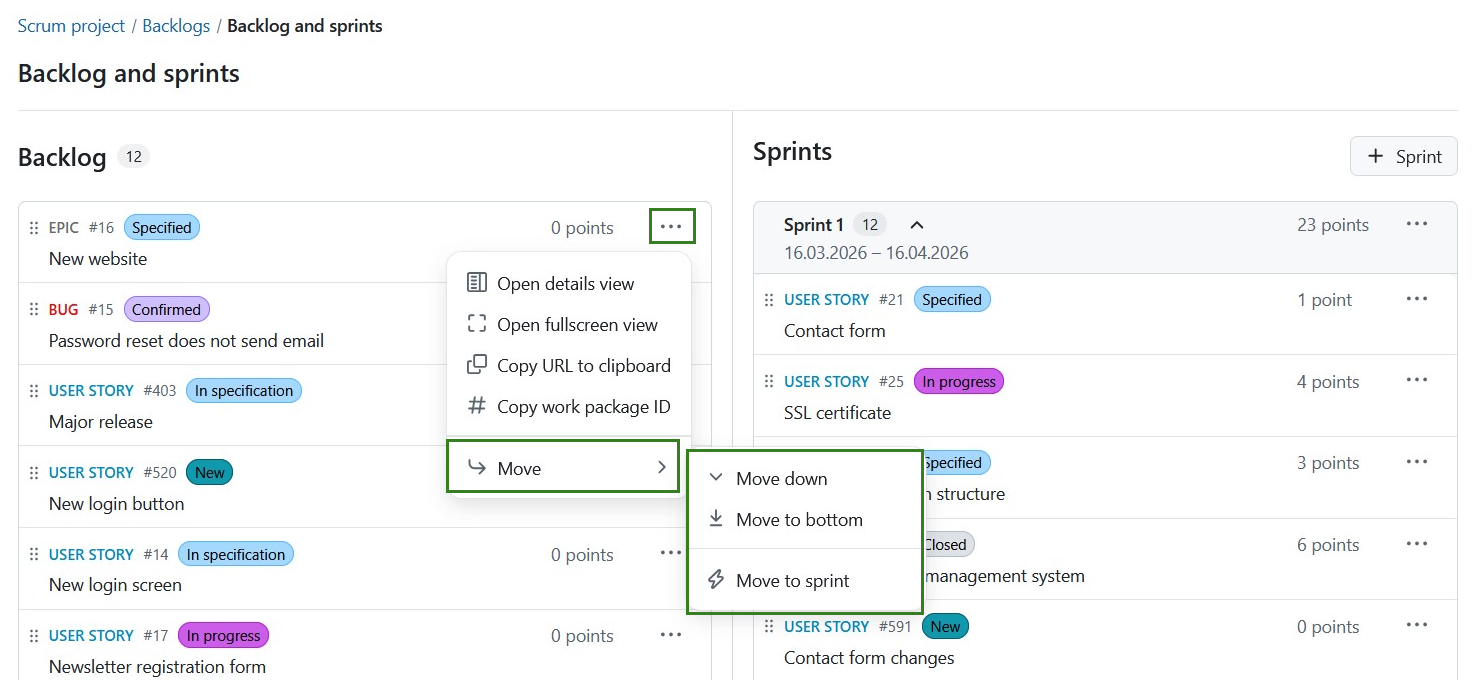Open the Move submenu arrow
The height and width of the screenshot is (680, 1472).
661,466
